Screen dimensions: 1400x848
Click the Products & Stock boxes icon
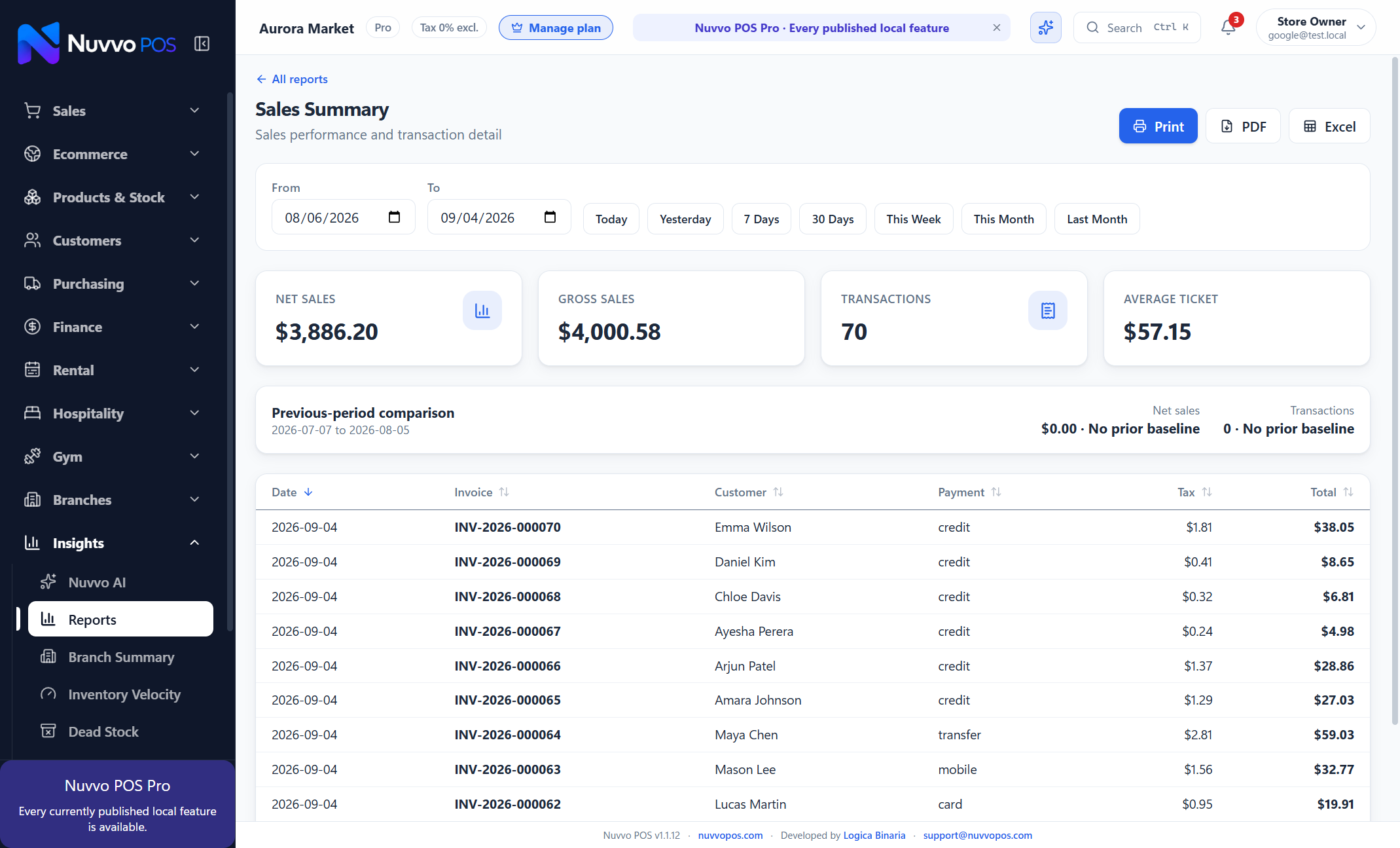pos(32,197)
